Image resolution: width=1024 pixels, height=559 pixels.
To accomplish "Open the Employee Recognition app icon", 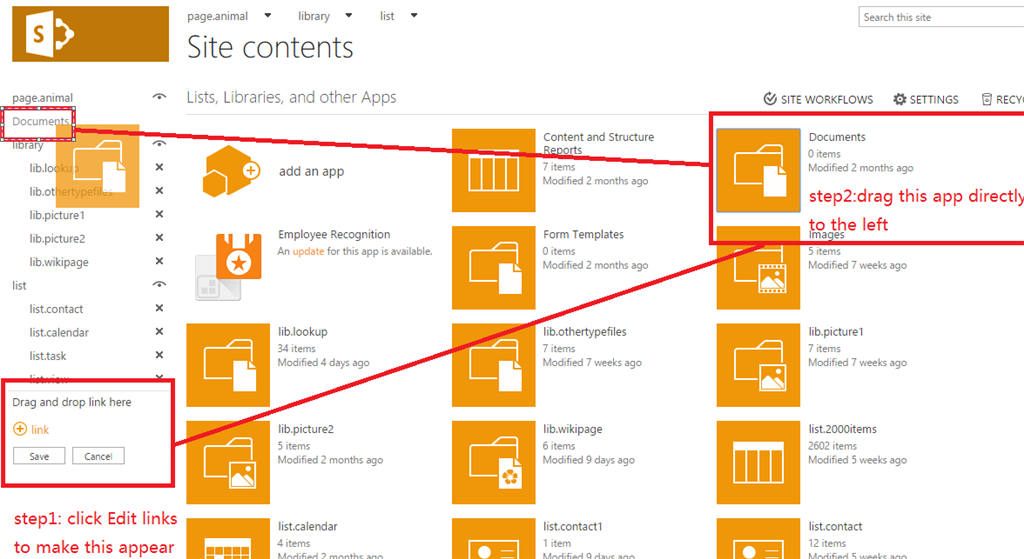I will [x=228, y=268].
